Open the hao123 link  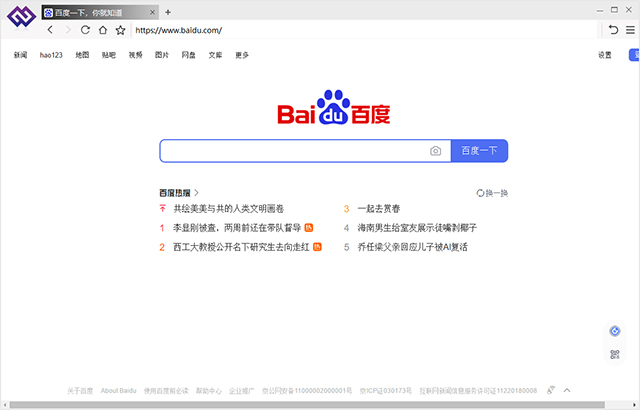click(x=51, y=55)
